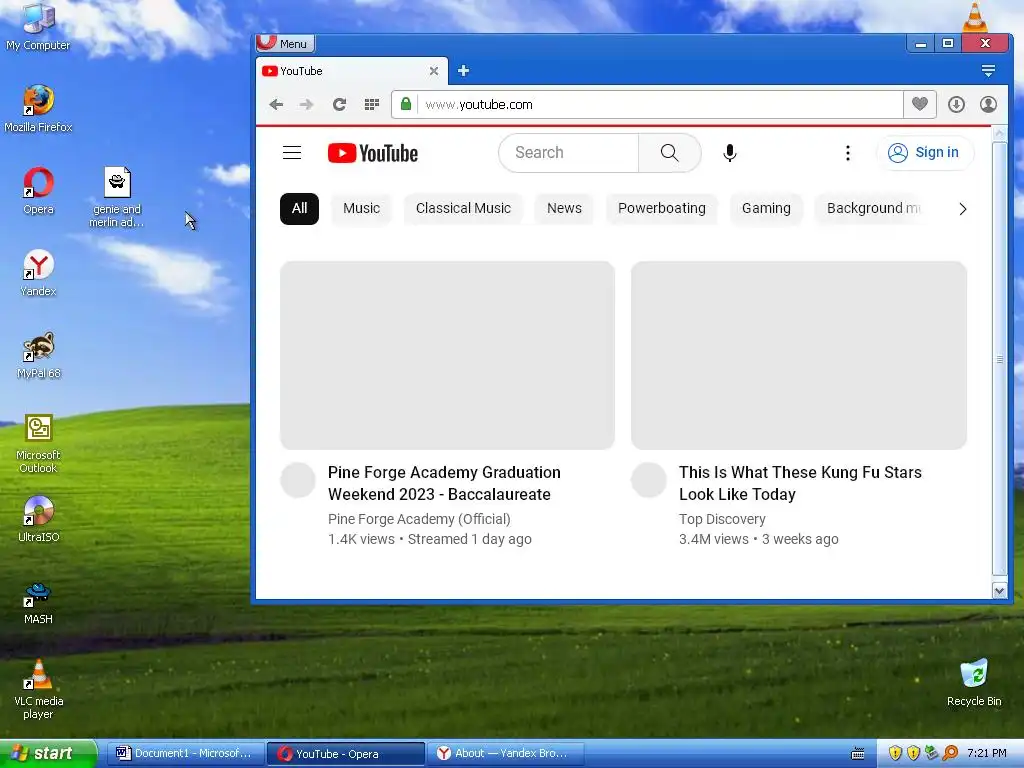1024x768 pixels.
Task: Open YouTube hamburger guide menu
Action: (x=292, y=153)
